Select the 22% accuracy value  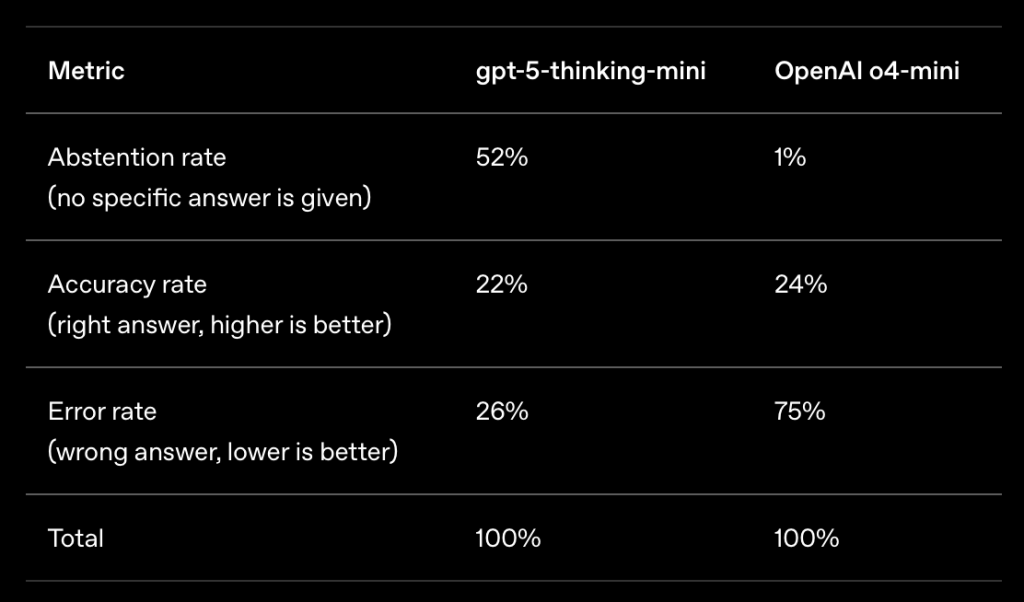(502, 285)
